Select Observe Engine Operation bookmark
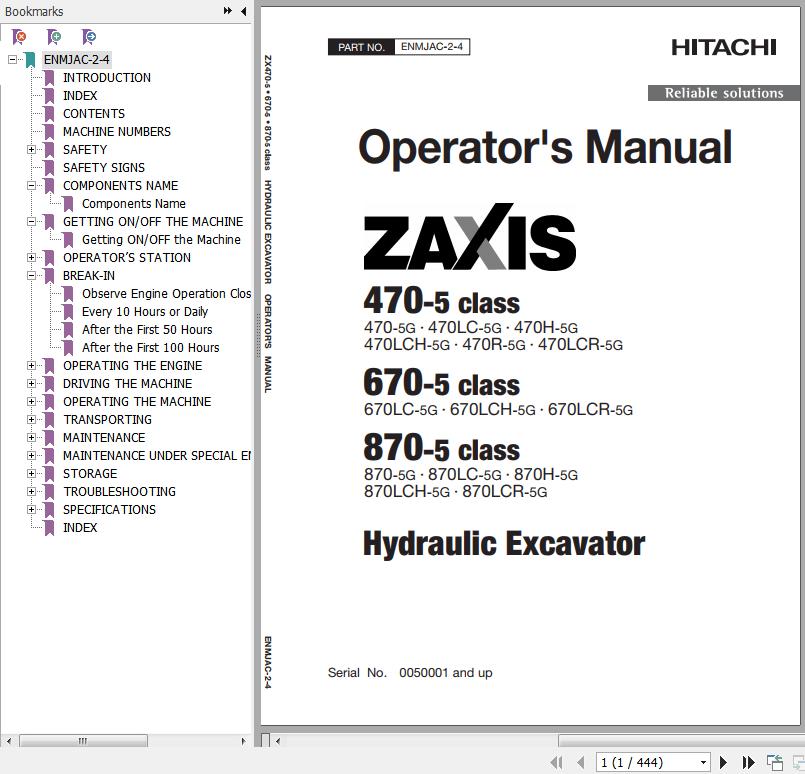 (166, 294)
